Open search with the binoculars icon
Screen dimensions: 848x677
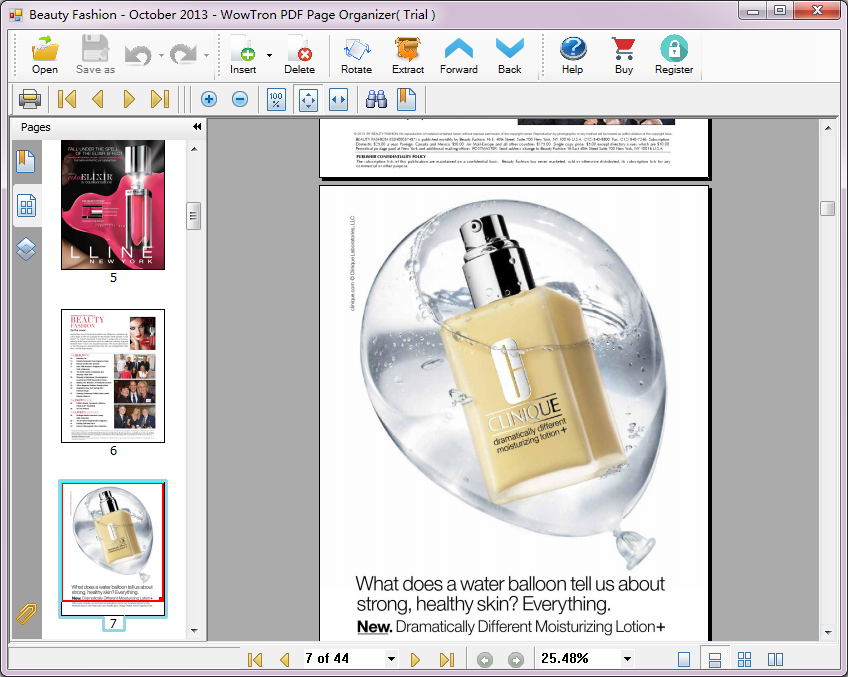pos(376,99)
